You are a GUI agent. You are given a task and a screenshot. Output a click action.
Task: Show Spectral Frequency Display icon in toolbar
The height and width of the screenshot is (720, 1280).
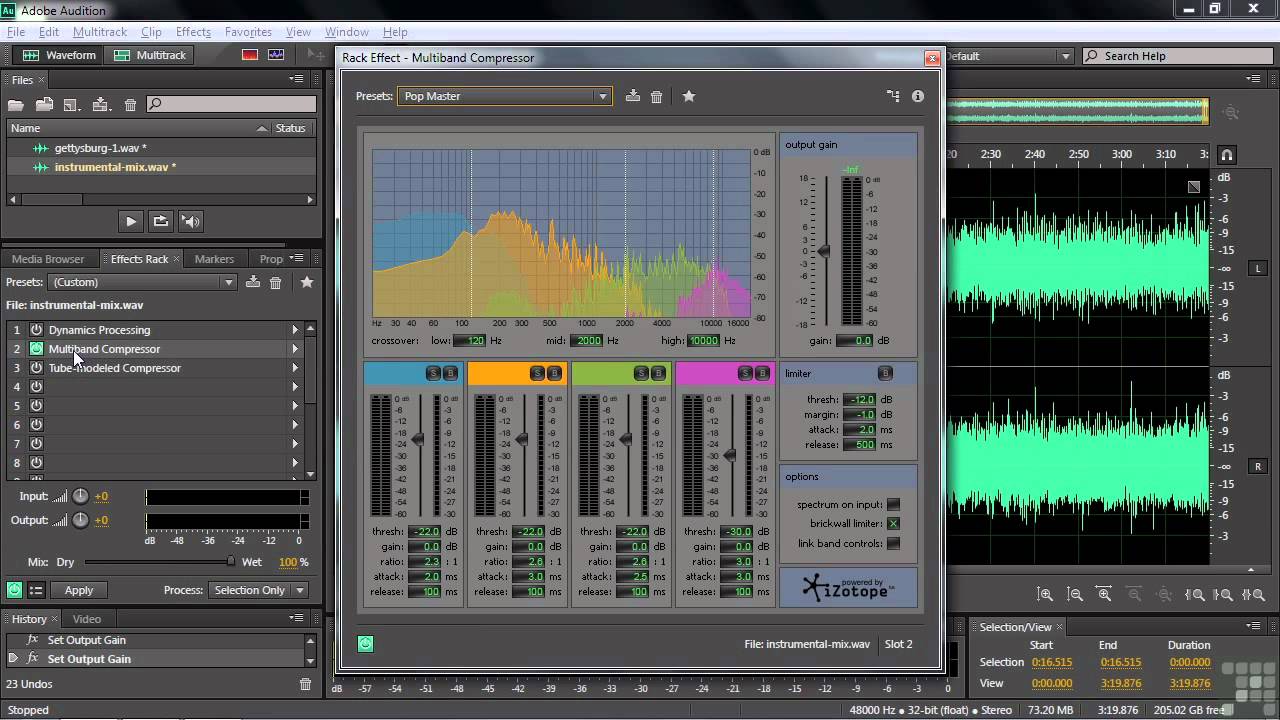click(x=251, y=55)
